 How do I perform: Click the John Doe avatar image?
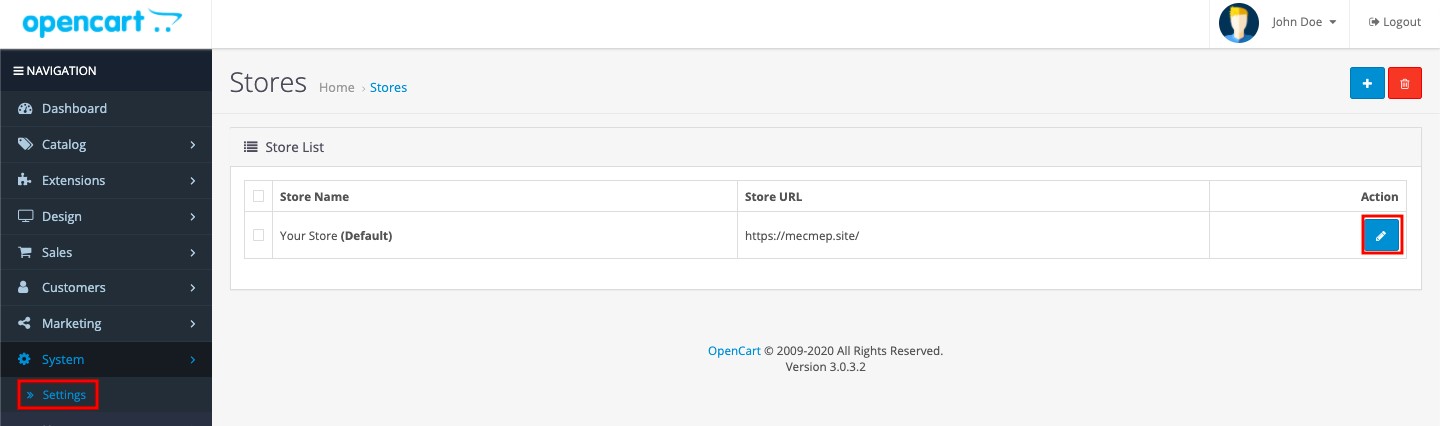pos(1239,22)
